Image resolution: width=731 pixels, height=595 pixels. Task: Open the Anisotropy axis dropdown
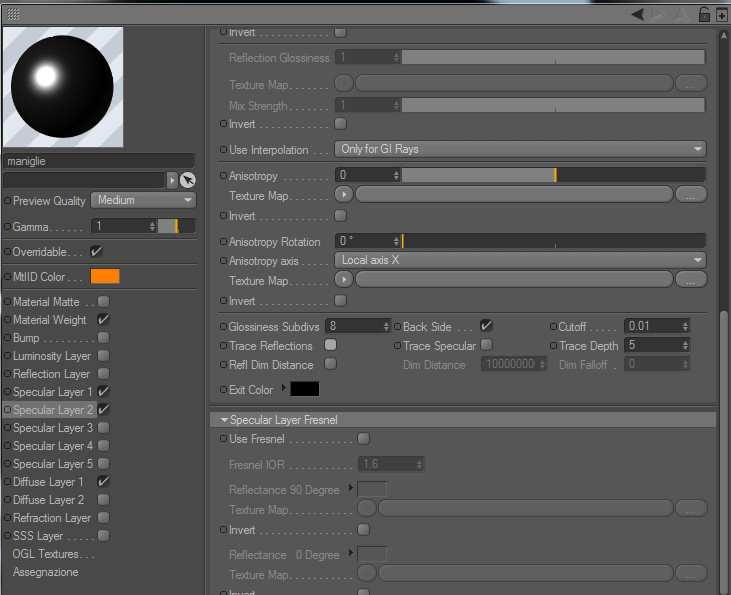[520, 260]
